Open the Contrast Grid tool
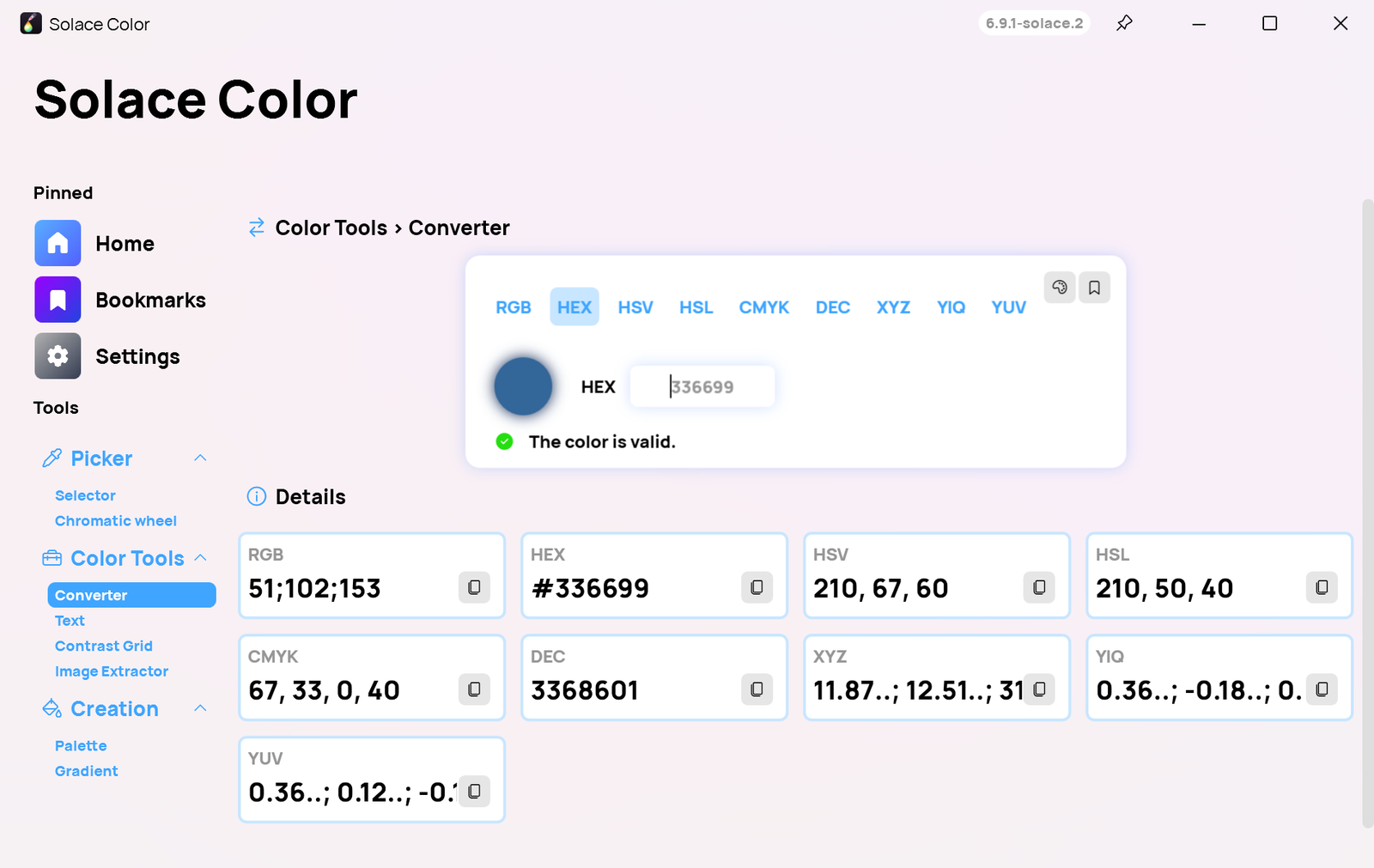Image resolution: width=1374 pixels, height=868 pixels. point(104,646)
